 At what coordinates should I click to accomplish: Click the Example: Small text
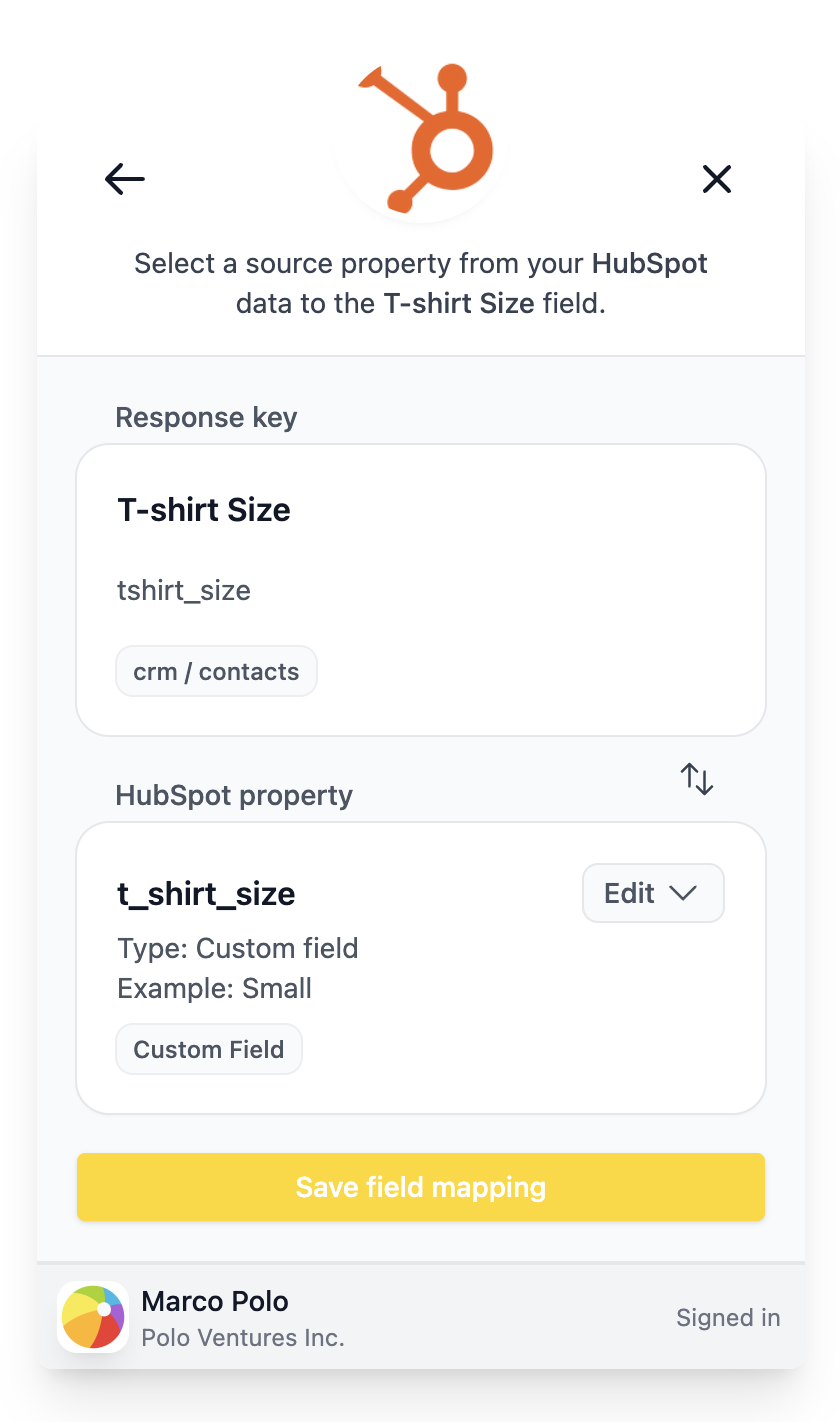[x=215, y=988]
